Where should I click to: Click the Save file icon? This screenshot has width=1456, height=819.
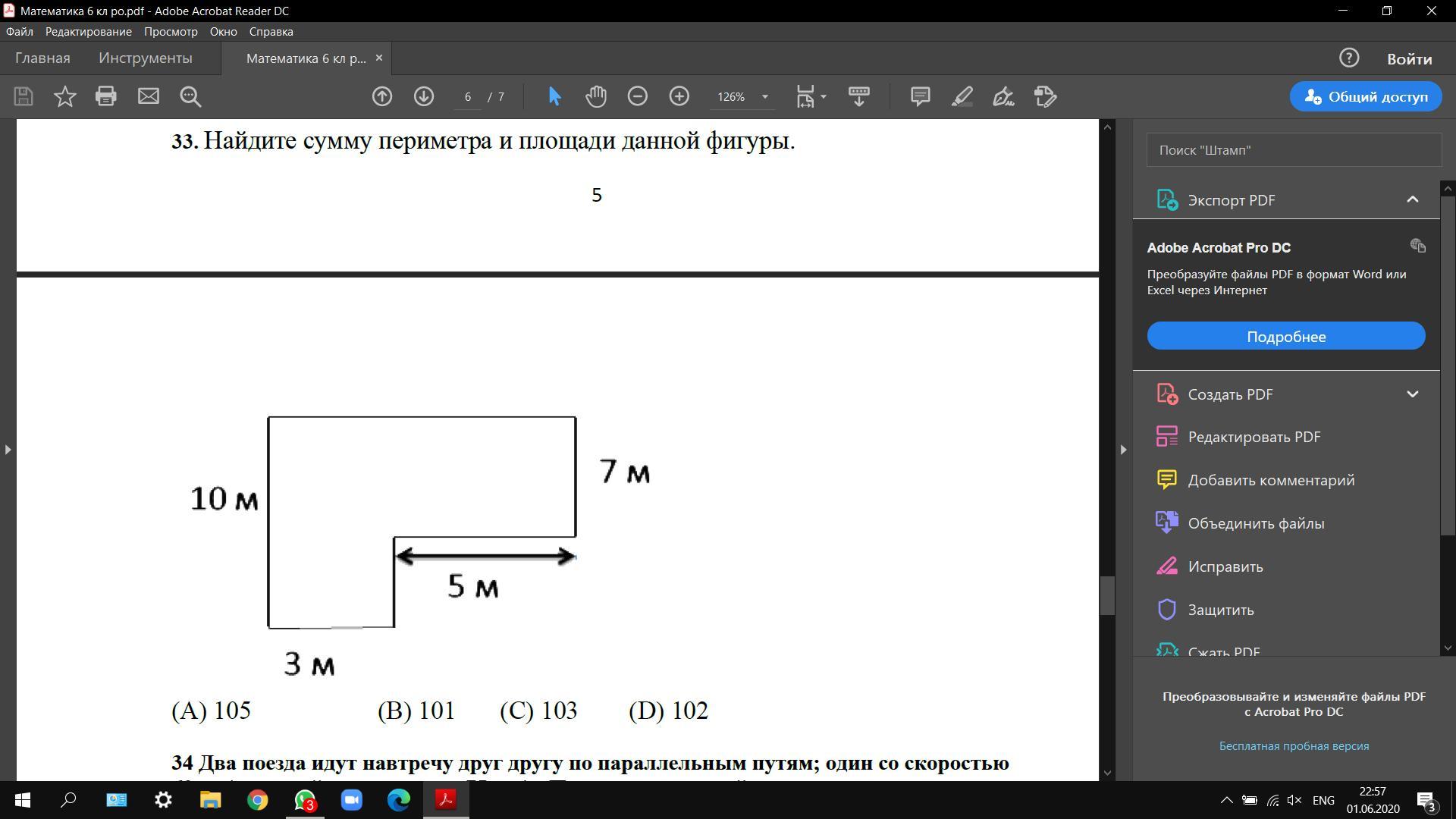tap(24, 96)
